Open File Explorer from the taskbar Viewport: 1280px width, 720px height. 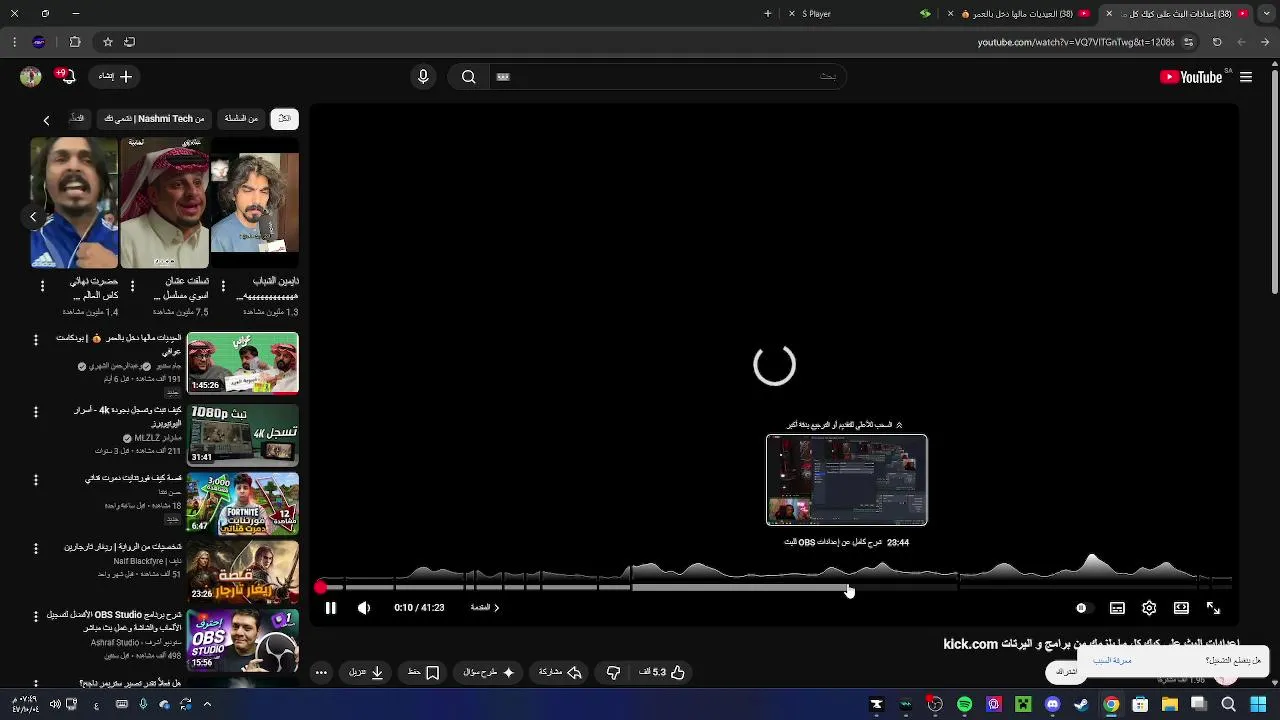(1169, 705)
